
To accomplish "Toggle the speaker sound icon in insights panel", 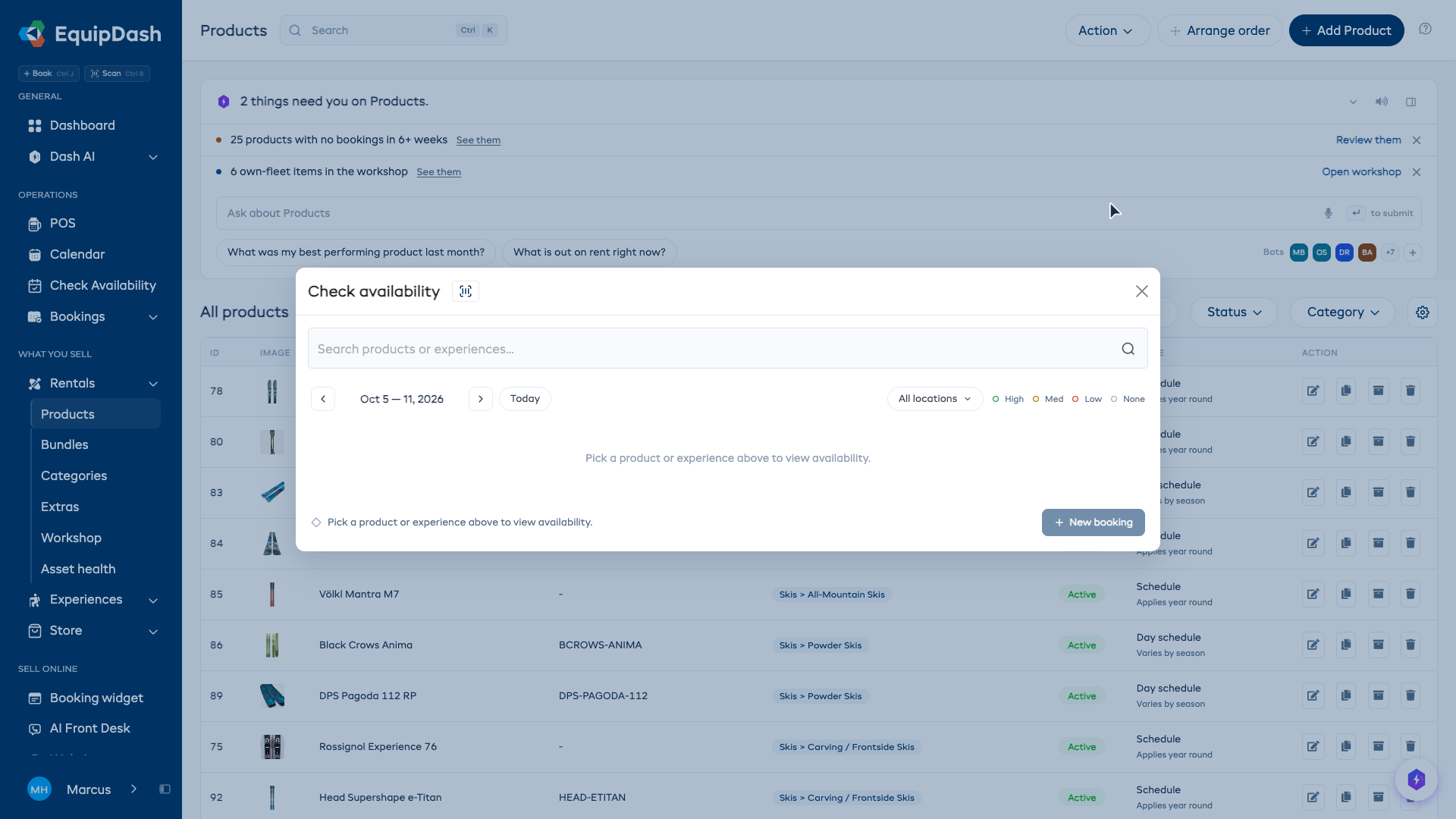I will coord(1382,102).
